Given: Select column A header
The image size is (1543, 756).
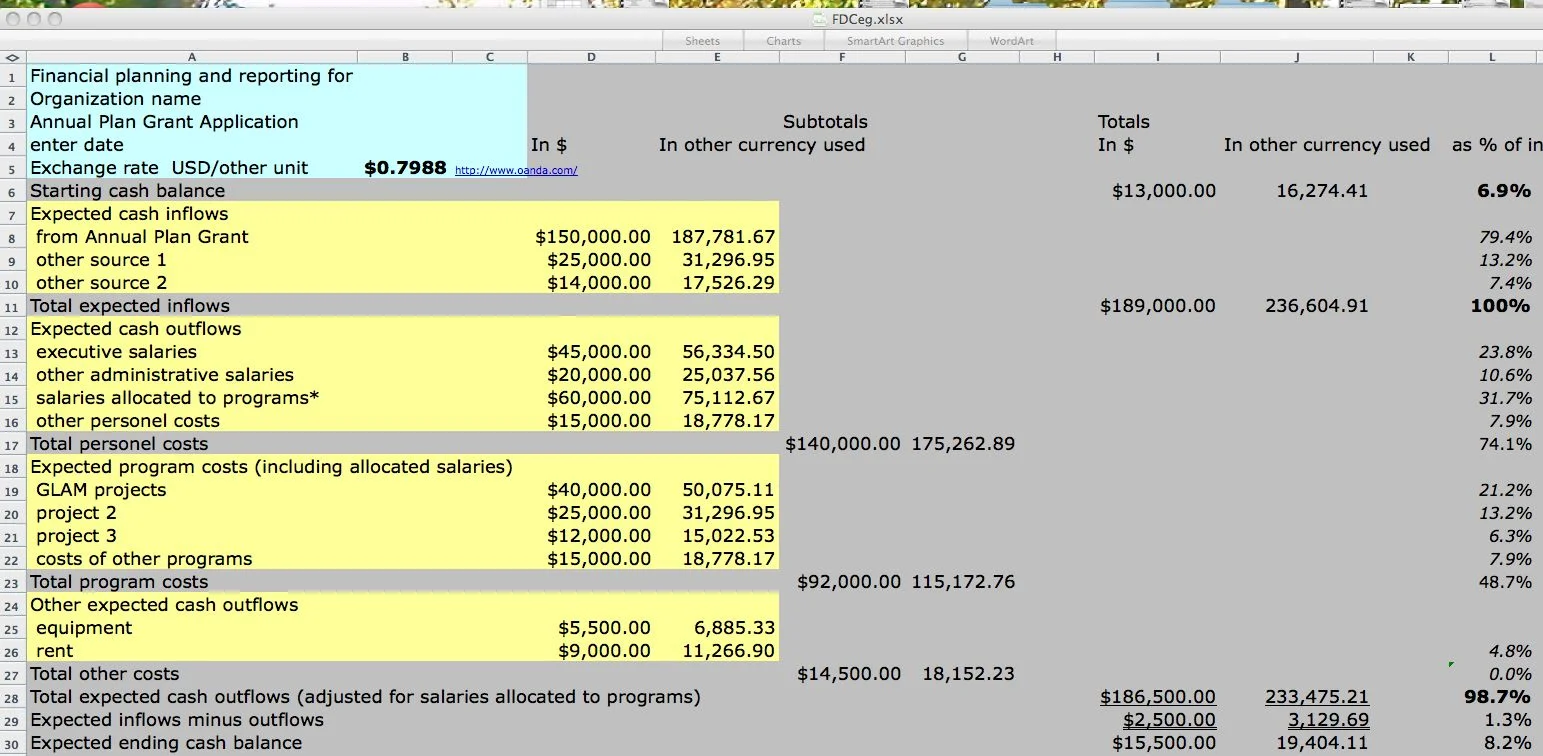Looking at the screenshot, I should coord(191,57).
